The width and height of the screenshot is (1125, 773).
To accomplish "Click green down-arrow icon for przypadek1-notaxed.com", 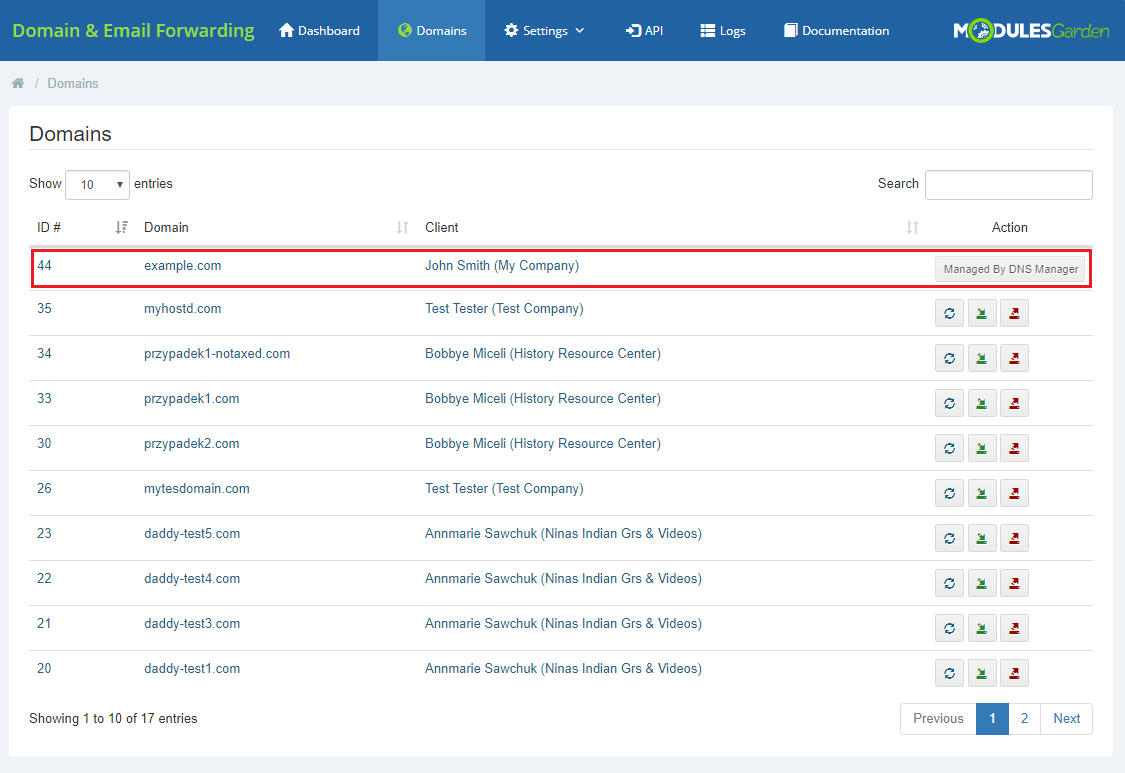I will click(982, 358).
